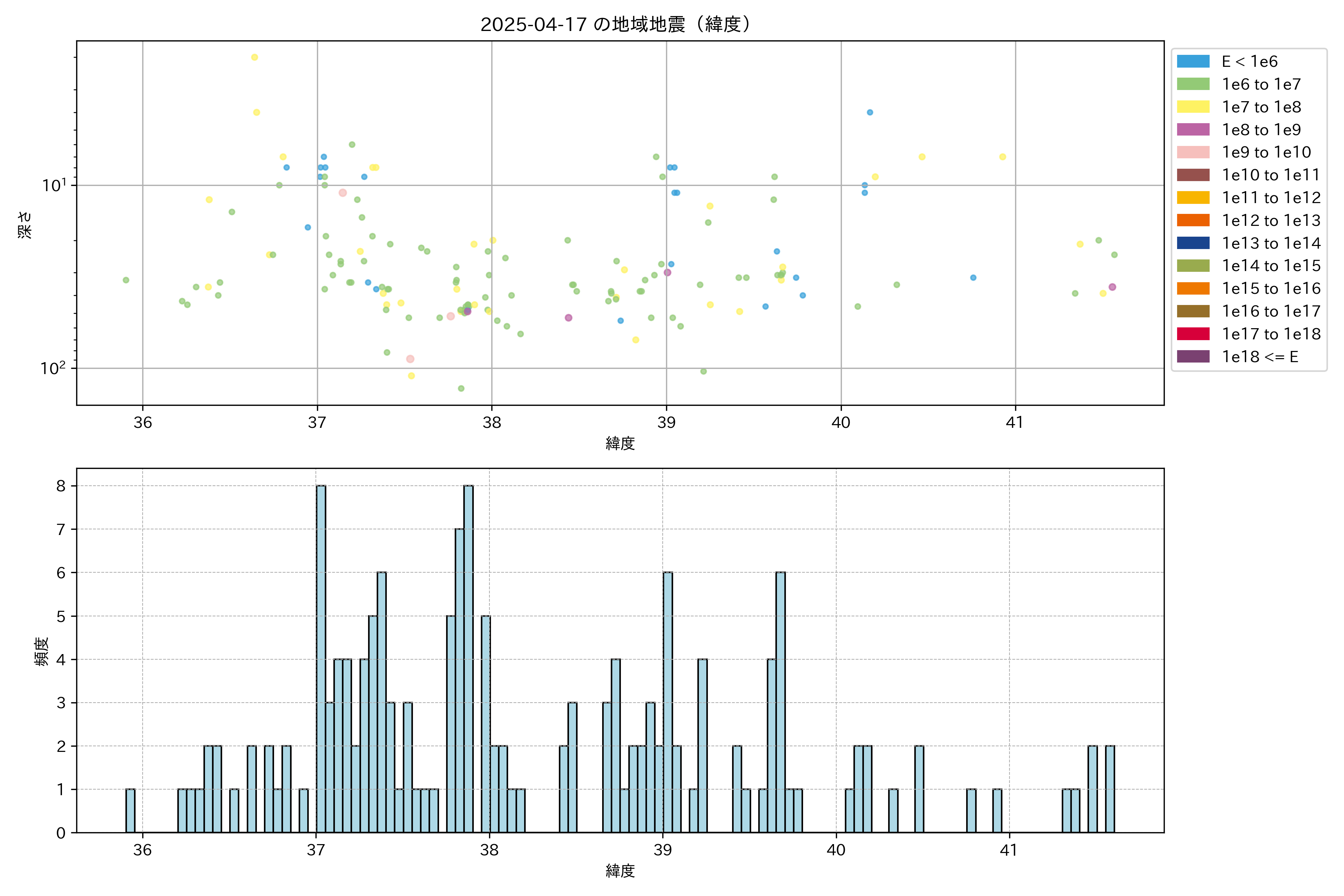The image size is (1344, 896).
Task: Click the scatter x-axis tick label 40
Action: click(841, 423)
